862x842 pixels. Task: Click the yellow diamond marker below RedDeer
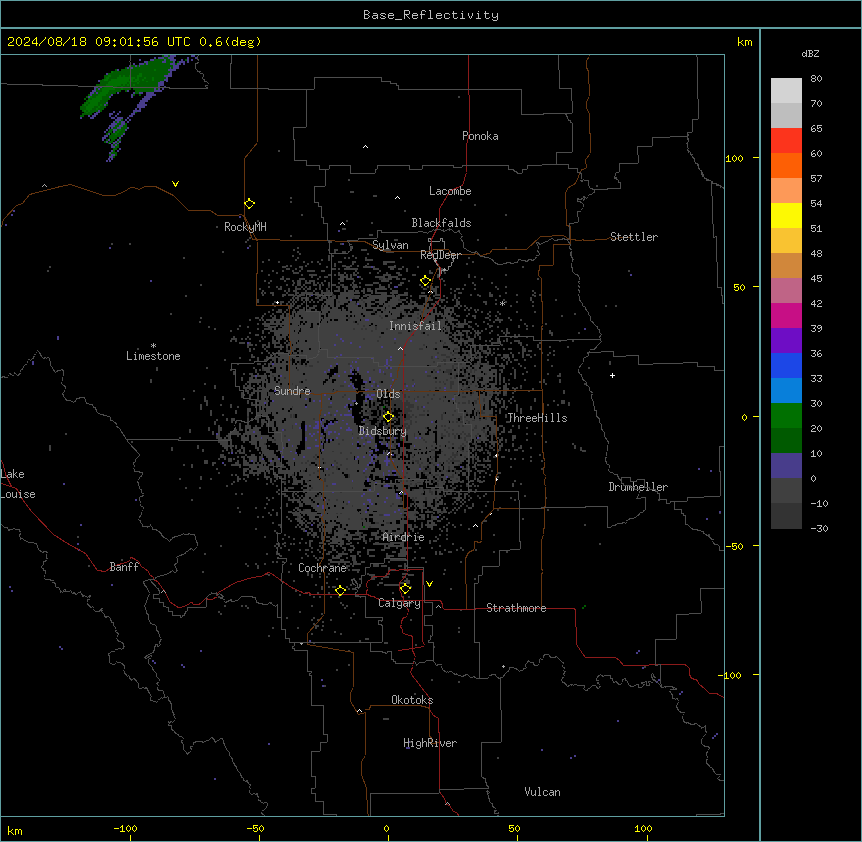(426, 281)
